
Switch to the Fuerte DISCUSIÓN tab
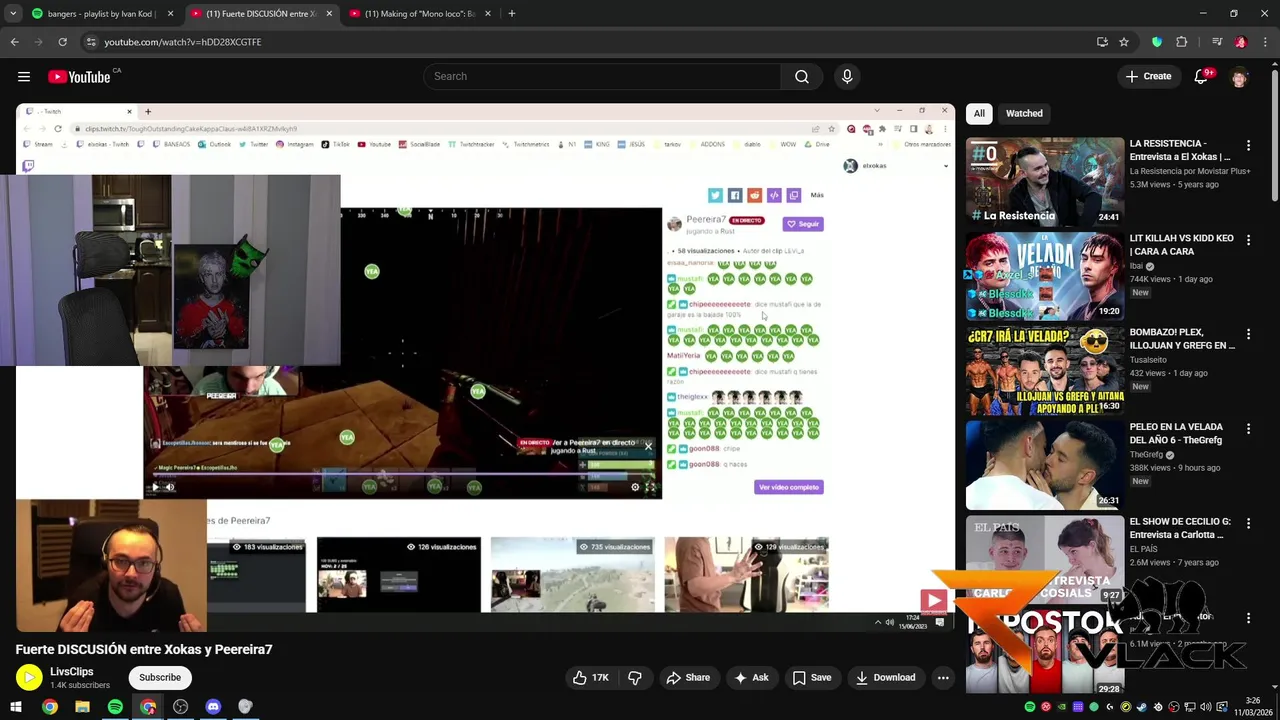pyautogui.click(x=260, y=14)
